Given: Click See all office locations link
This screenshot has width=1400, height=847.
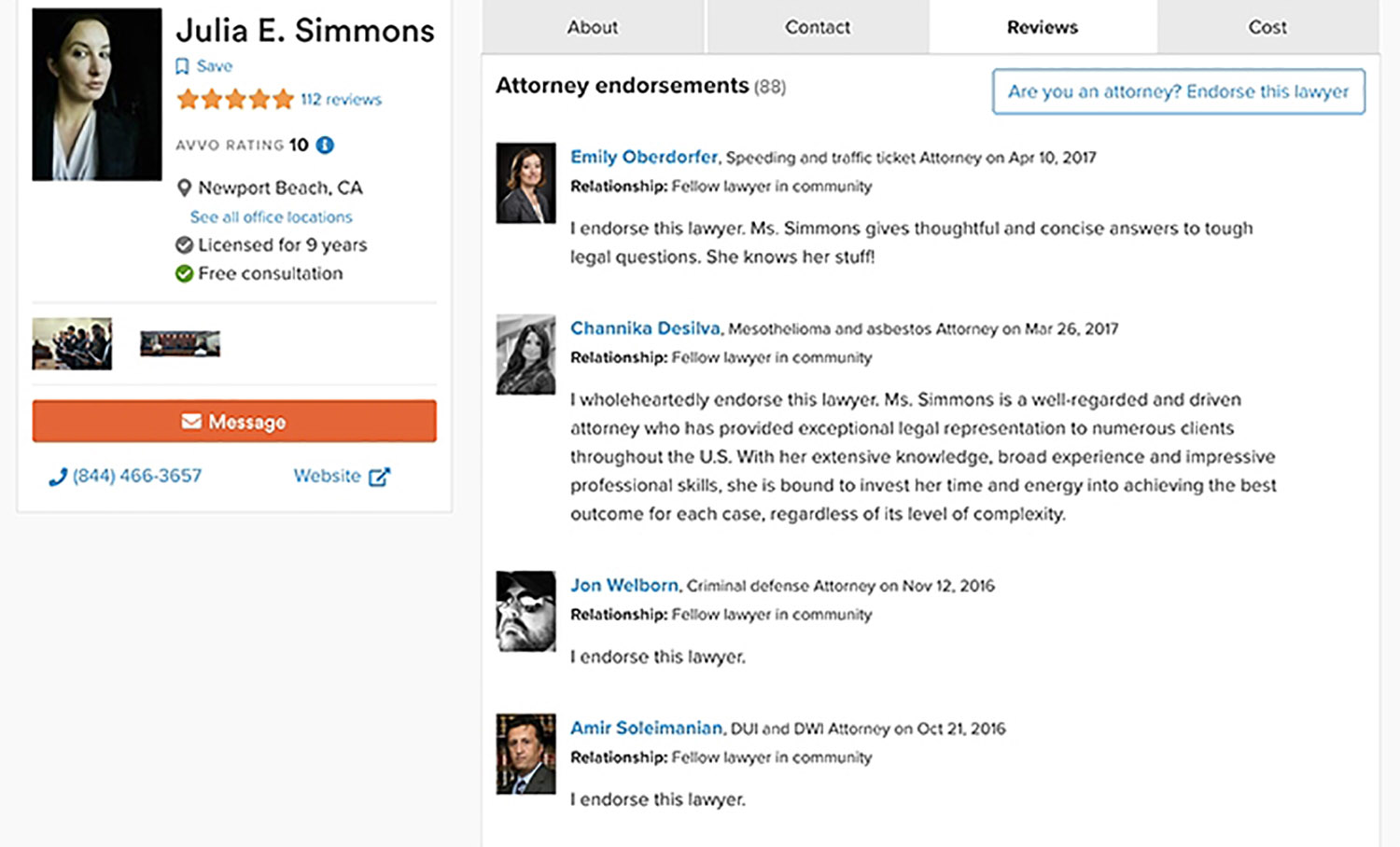Looking at the screenshot, I should [271, 216].
